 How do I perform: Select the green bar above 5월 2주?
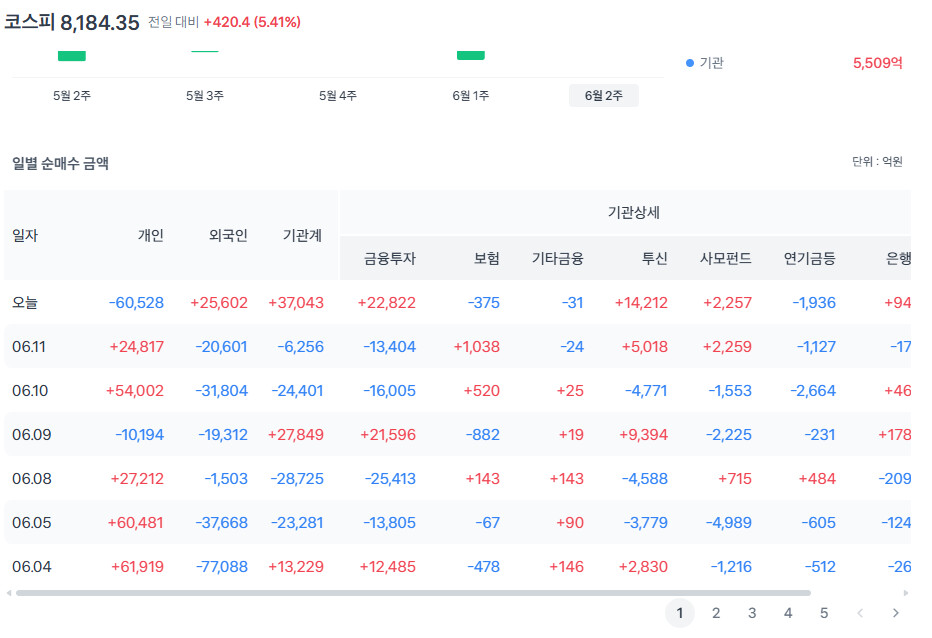pos(72,56)
